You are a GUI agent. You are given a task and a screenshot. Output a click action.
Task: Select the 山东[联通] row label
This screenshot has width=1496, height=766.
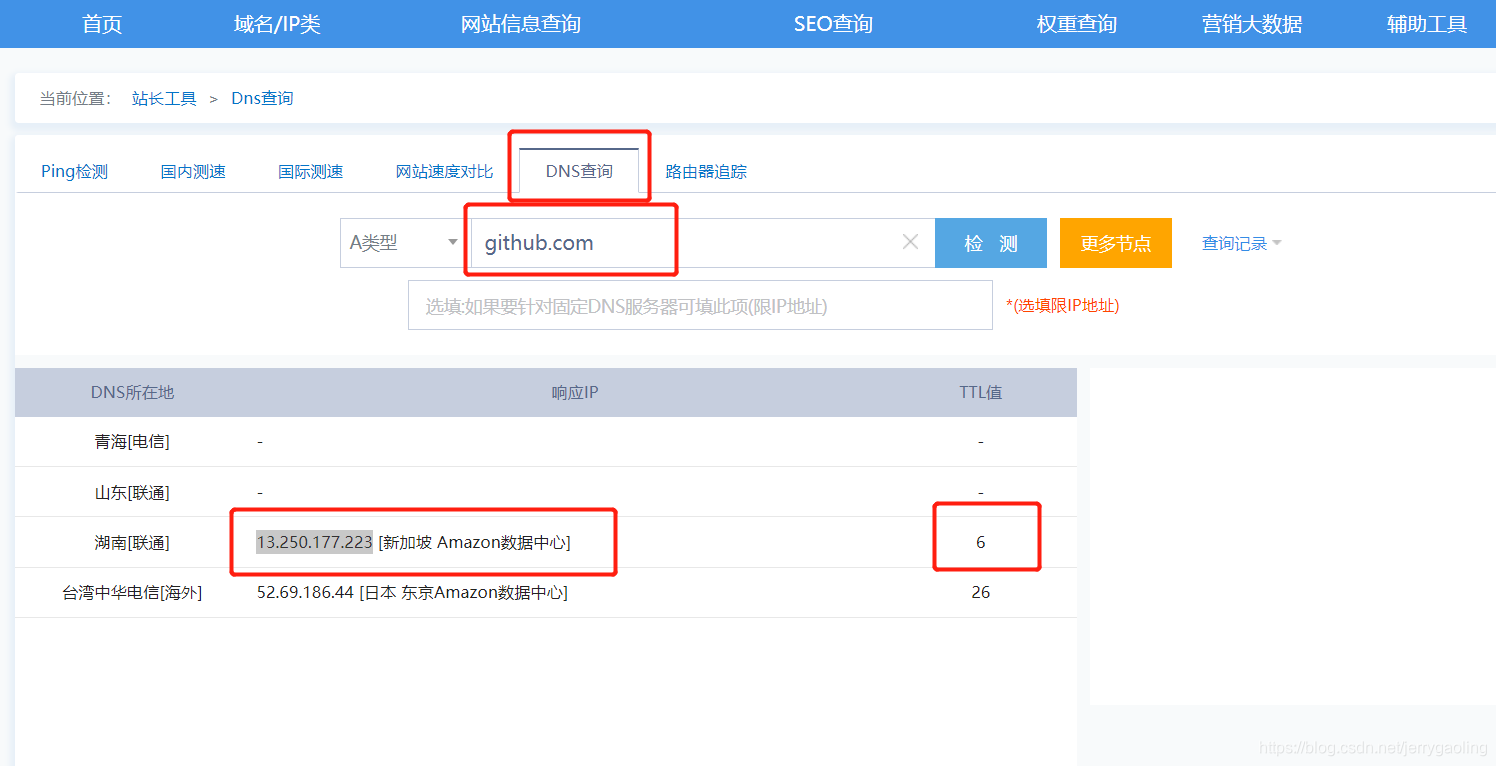click(x=132, y=492)
